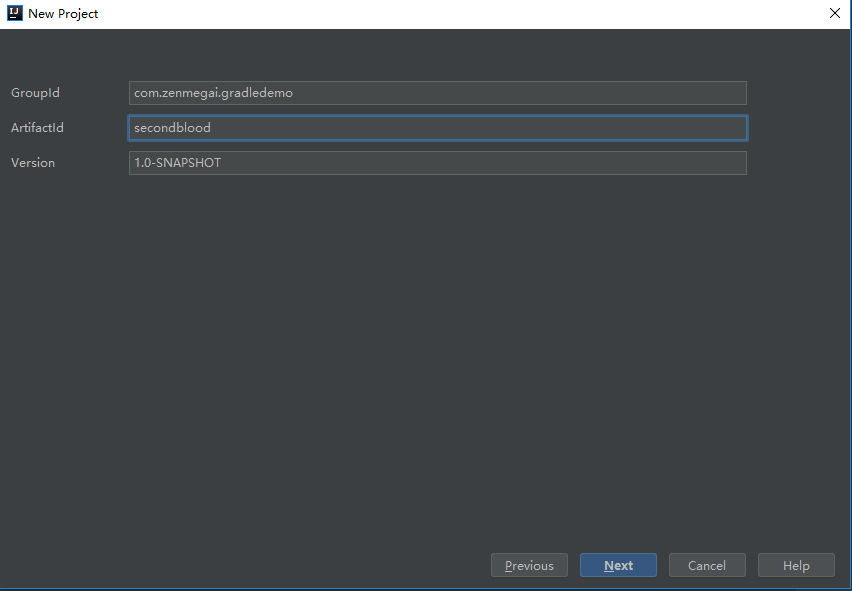Click the GroupId label
The width and height of the screenshot is (852, 591).
click(x=35, y=93)
